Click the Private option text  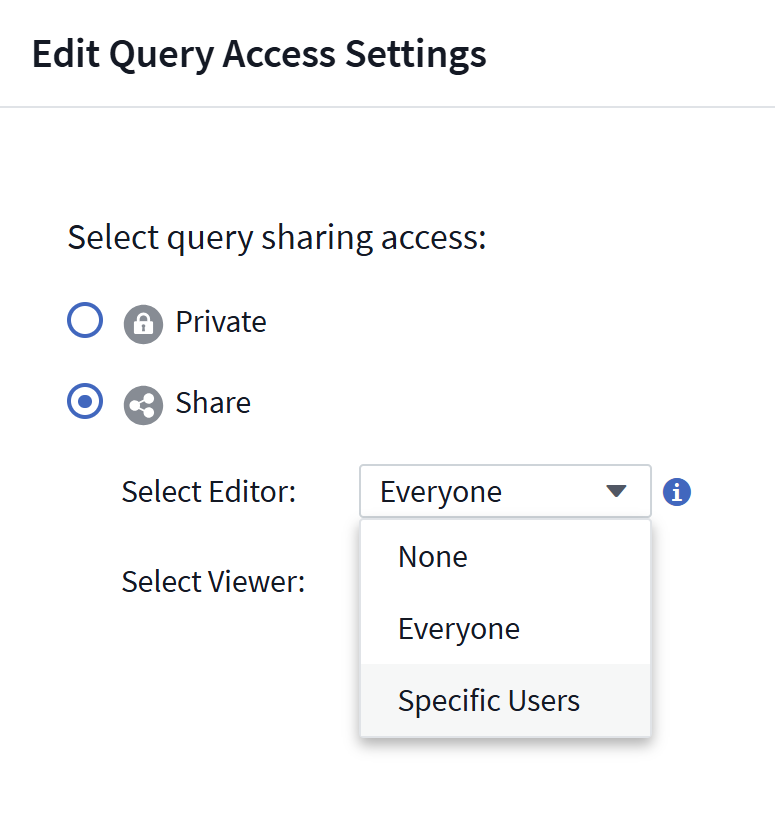220,322
